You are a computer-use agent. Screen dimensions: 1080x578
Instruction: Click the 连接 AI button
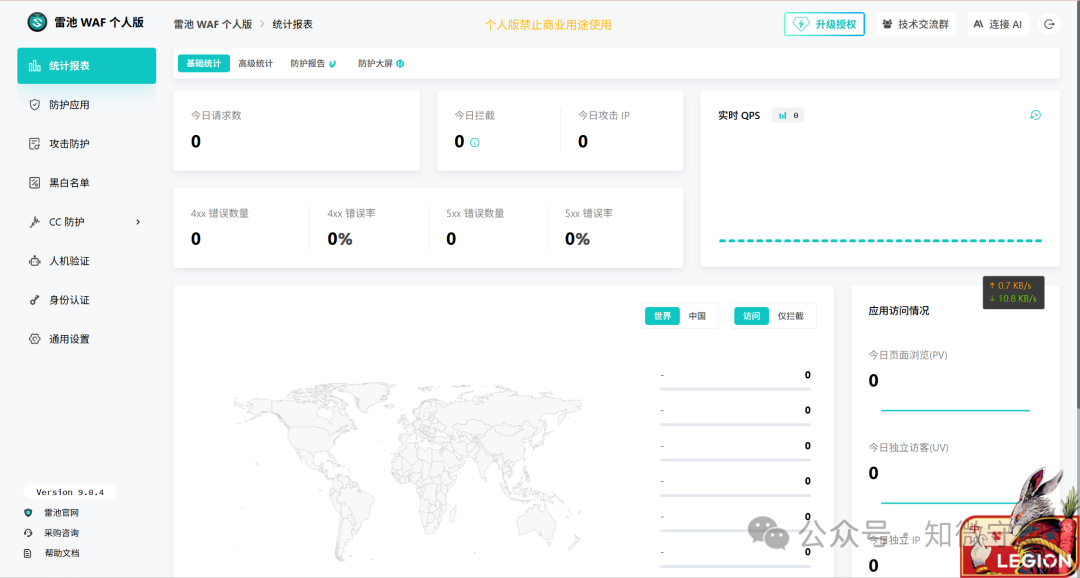(998, 24)
